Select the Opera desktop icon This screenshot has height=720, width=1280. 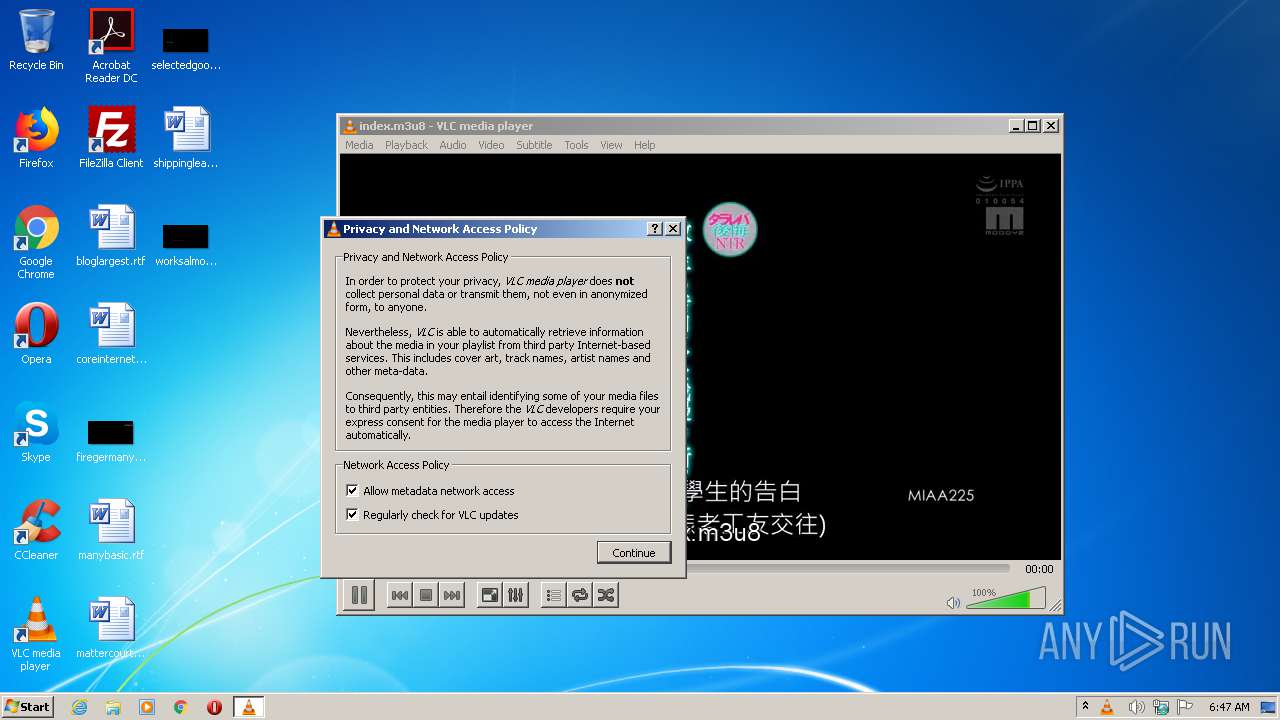(x=36, y=334)
